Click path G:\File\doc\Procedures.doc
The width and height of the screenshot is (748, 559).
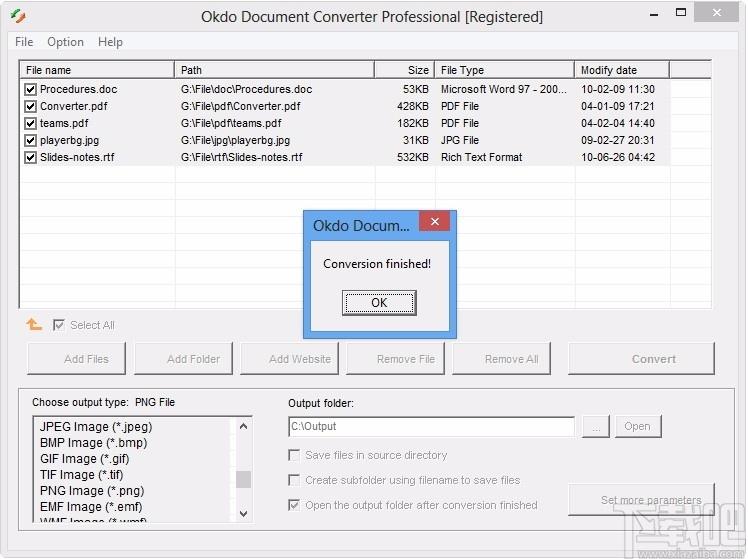247,89
